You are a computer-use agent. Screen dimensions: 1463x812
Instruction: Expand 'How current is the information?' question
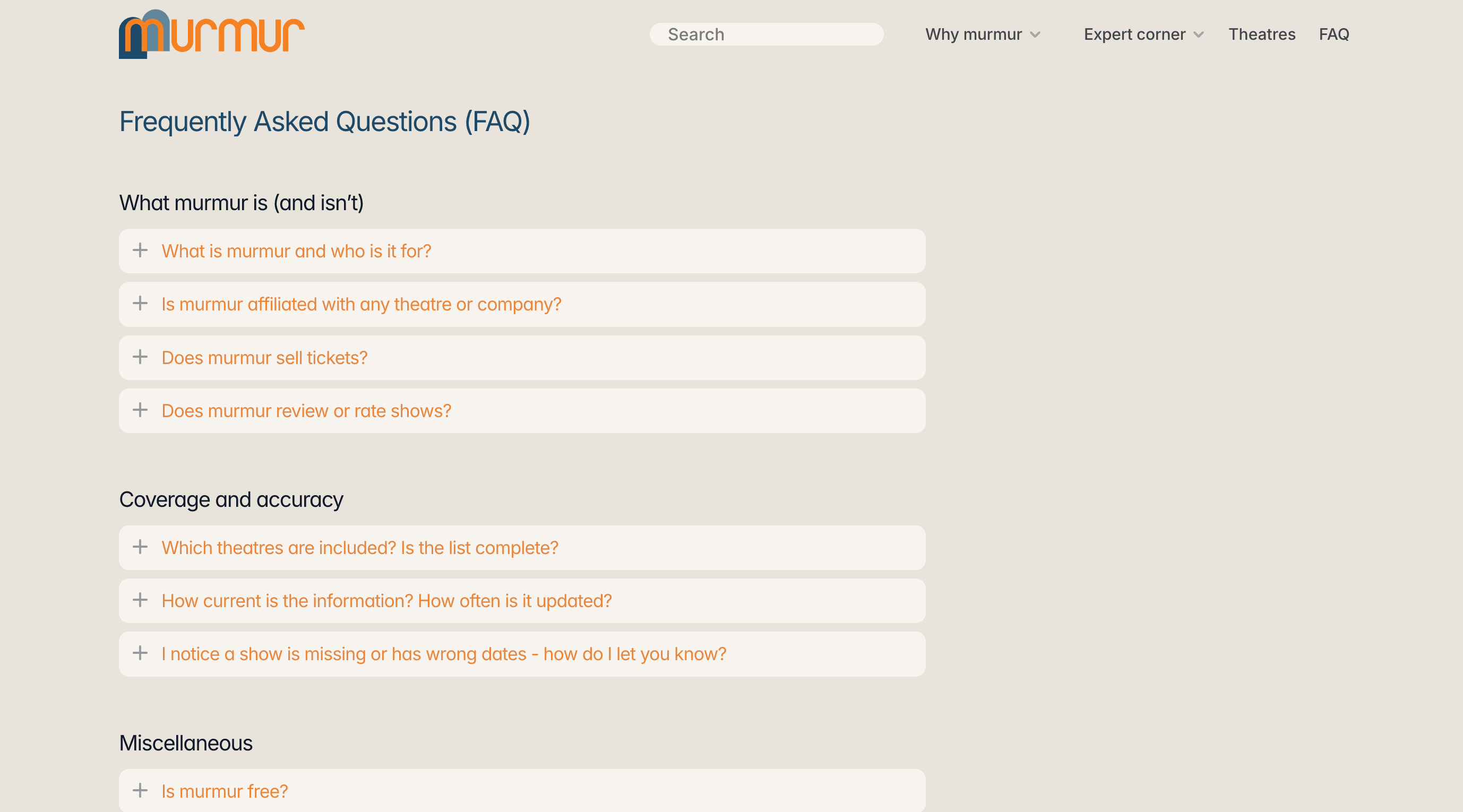pyautogui.click(x=522, y=601)
